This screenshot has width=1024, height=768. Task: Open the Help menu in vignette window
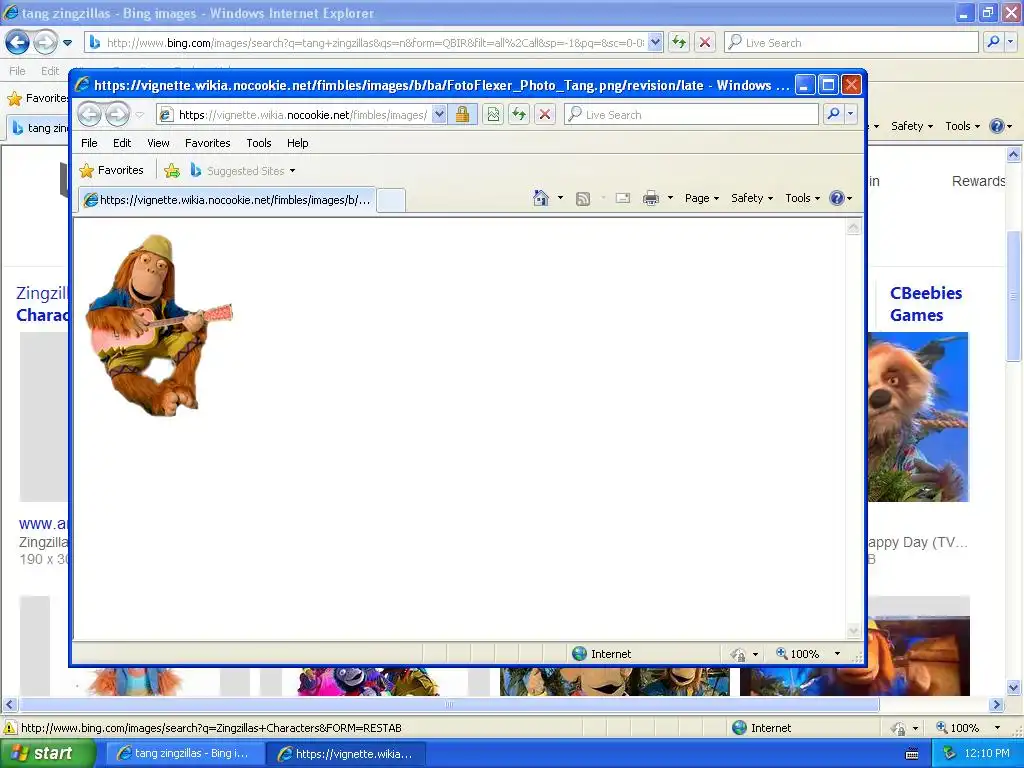click(298, 143)
